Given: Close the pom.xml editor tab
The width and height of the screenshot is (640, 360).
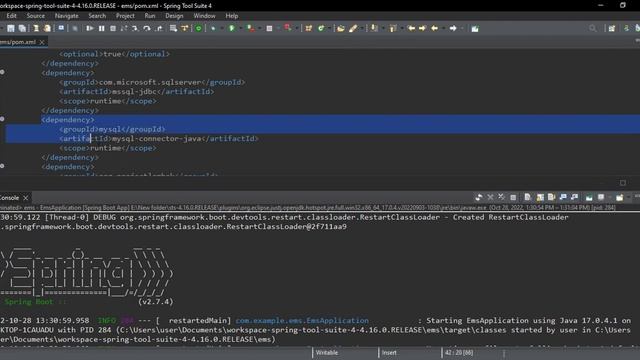Looking at the screenshot, I should tap(42, 42).
